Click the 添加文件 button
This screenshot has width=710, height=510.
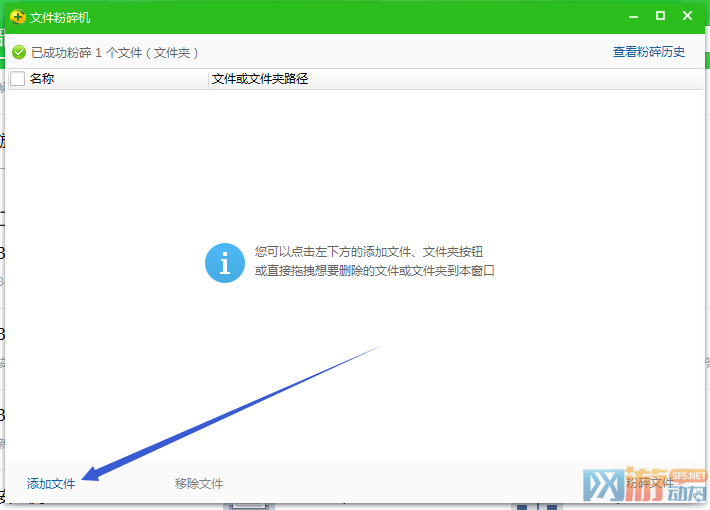51,484
